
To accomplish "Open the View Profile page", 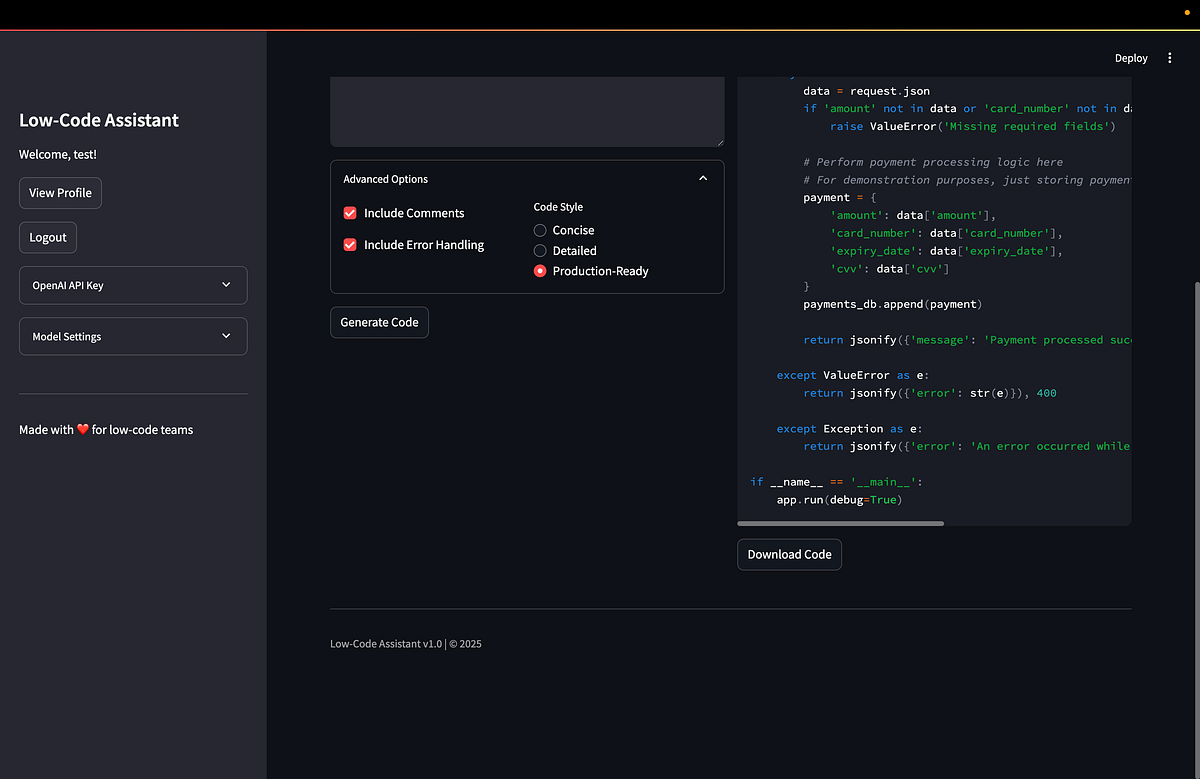I will (x=60, y=193).
